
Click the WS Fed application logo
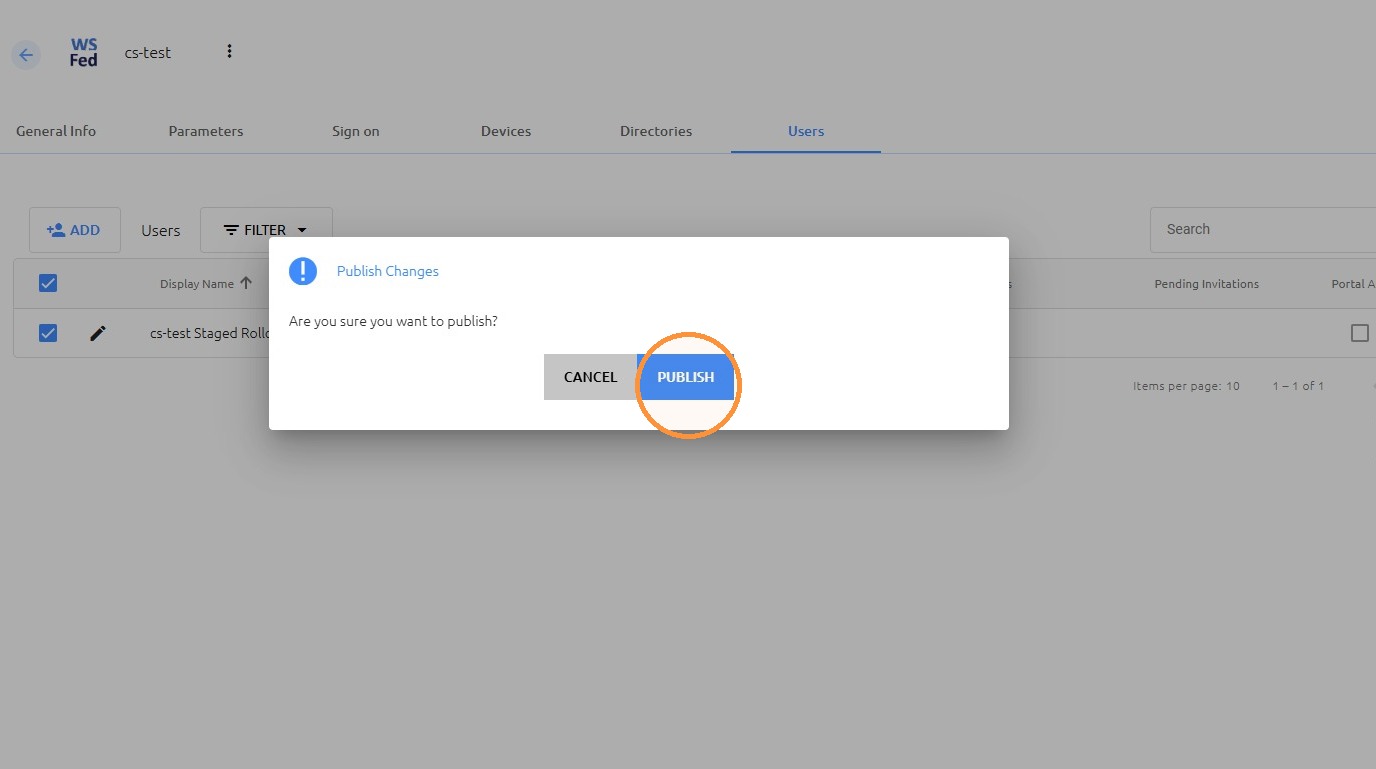coord(84,53)
